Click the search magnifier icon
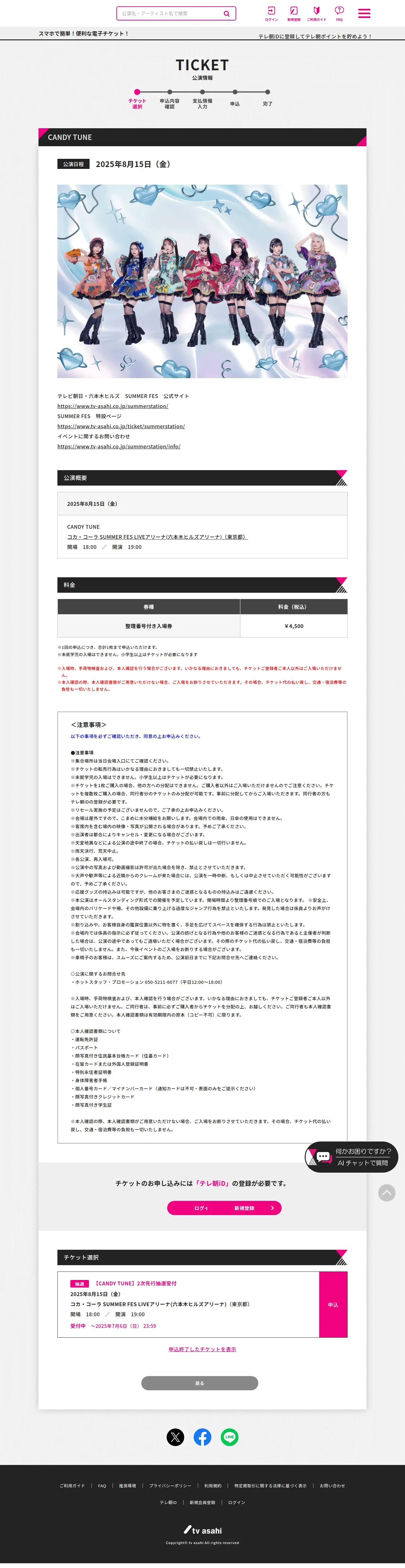Image resolution: width=405 pixels, height=1568 pixels. 226,13
